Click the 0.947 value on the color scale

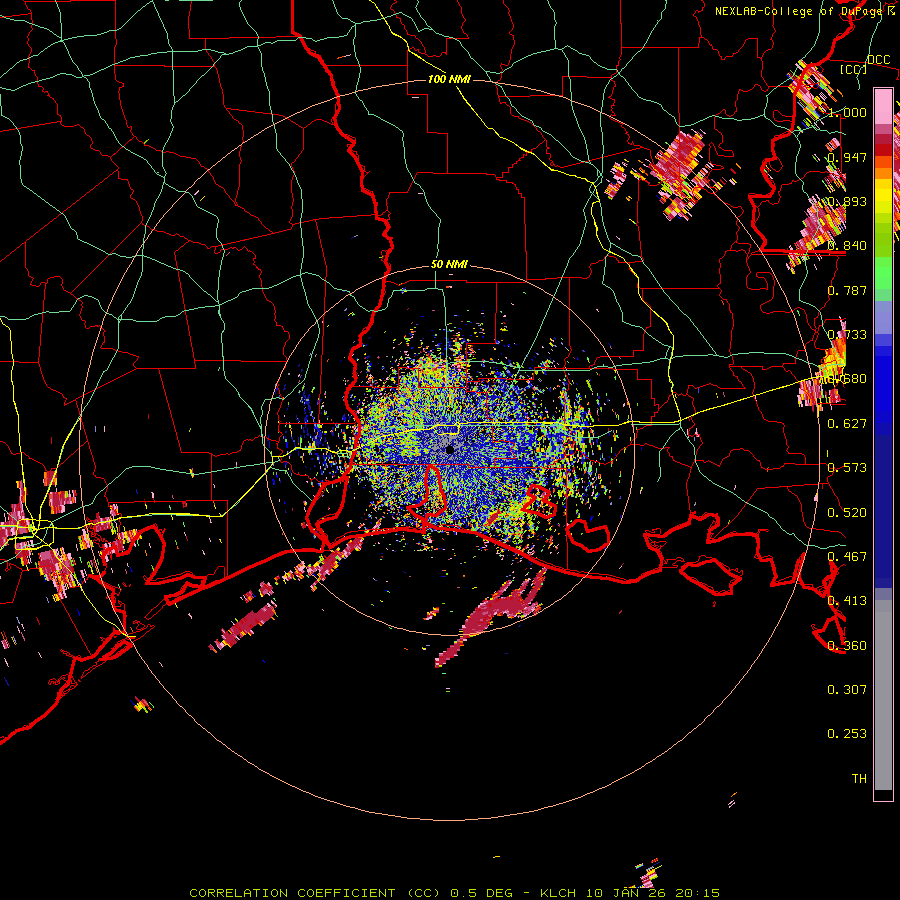tap(847, 157)
